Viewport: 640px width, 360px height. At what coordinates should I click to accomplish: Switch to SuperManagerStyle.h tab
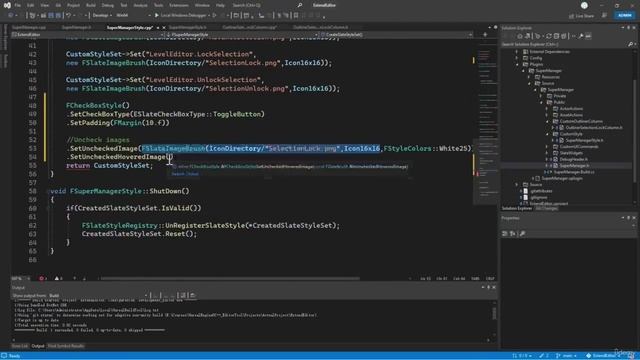[x=188, y=27]
